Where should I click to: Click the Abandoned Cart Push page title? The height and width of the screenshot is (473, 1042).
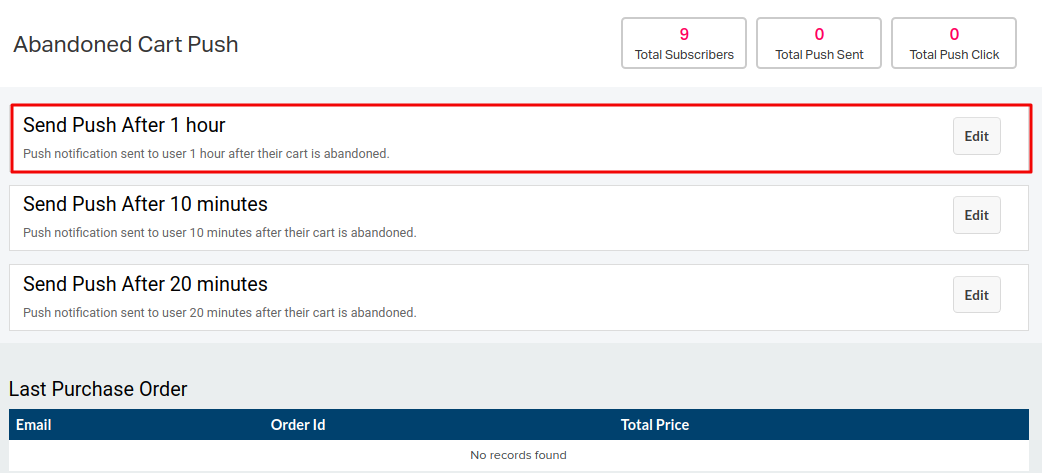pyautogui.click(x=126, y=45)
